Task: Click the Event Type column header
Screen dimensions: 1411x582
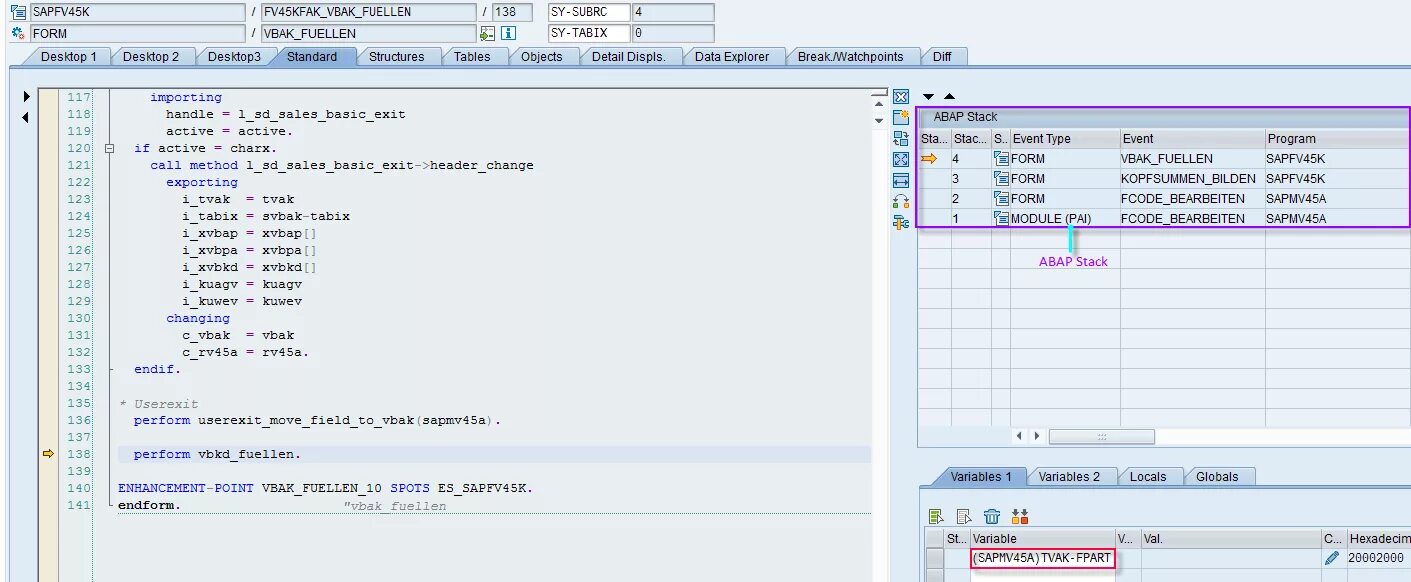Action: [1064, 139]
